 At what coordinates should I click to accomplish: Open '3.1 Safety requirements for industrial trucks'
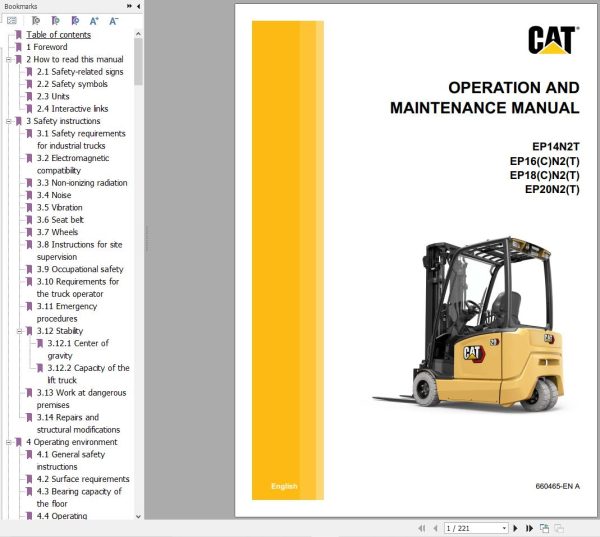click(x=81, y=140)
